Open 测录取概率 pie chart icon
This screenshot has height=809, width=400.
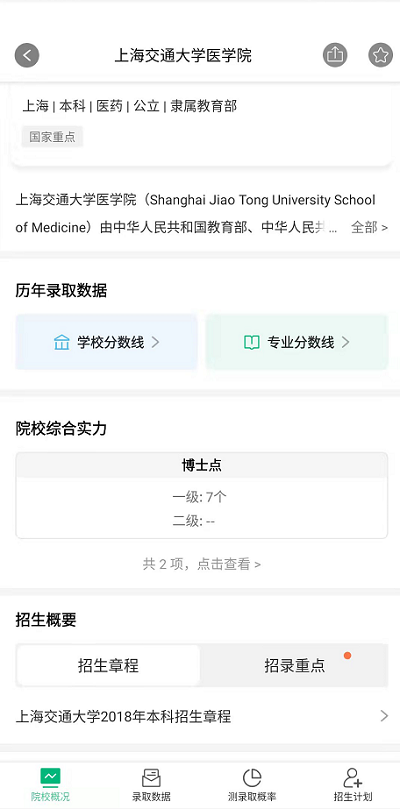(252, 778)
